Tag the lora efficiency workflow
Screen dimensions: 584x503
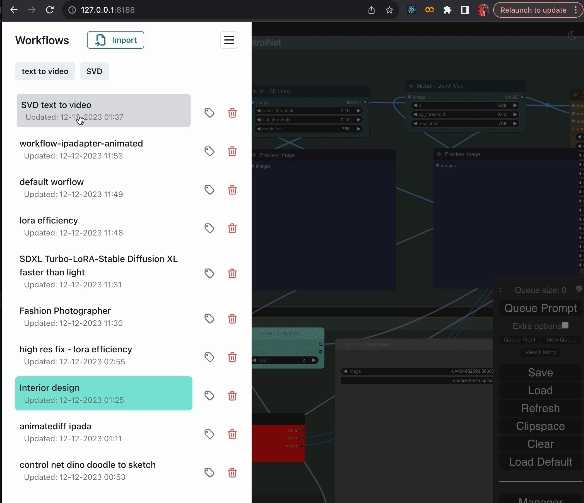pos(209,228)
